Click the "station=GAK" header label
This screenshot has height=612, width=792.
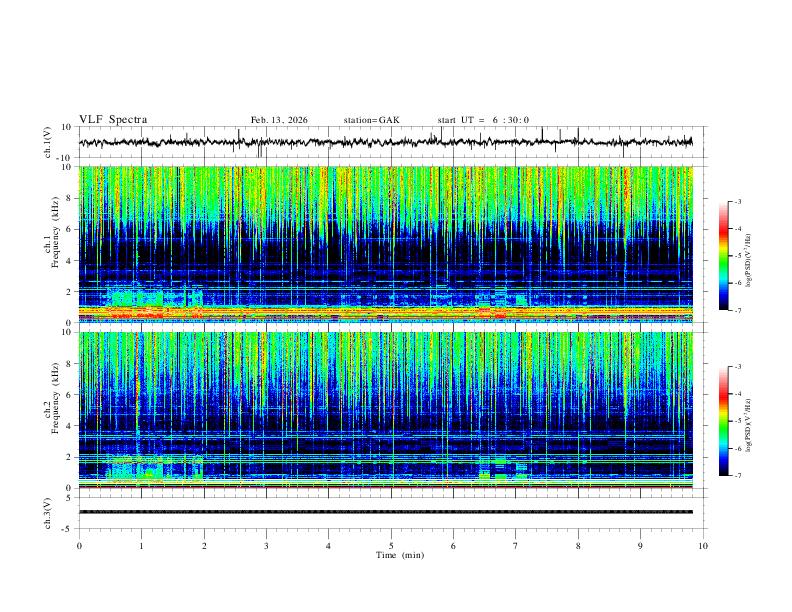371,120
